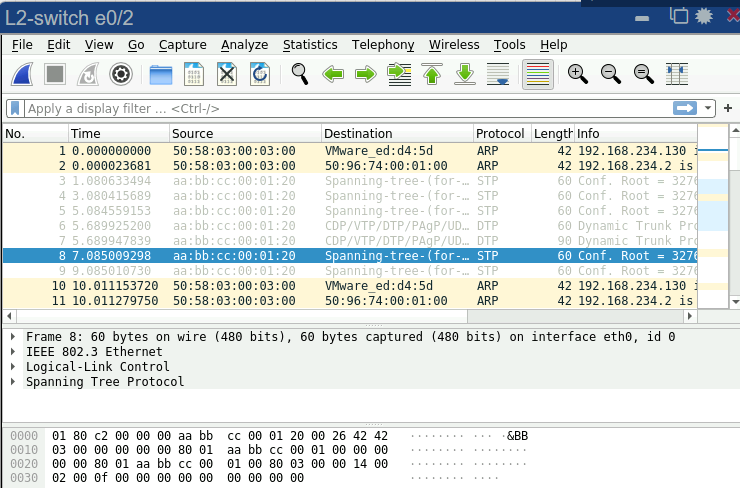
Task: Expand Logical-Link Control section
Action: tap(13, 367)
